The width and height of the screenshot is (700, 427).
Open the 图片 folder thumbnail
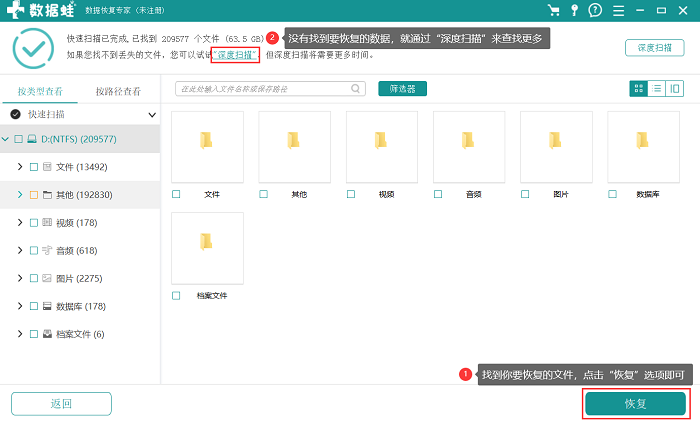pyautogui.click(x=556, y=147)
